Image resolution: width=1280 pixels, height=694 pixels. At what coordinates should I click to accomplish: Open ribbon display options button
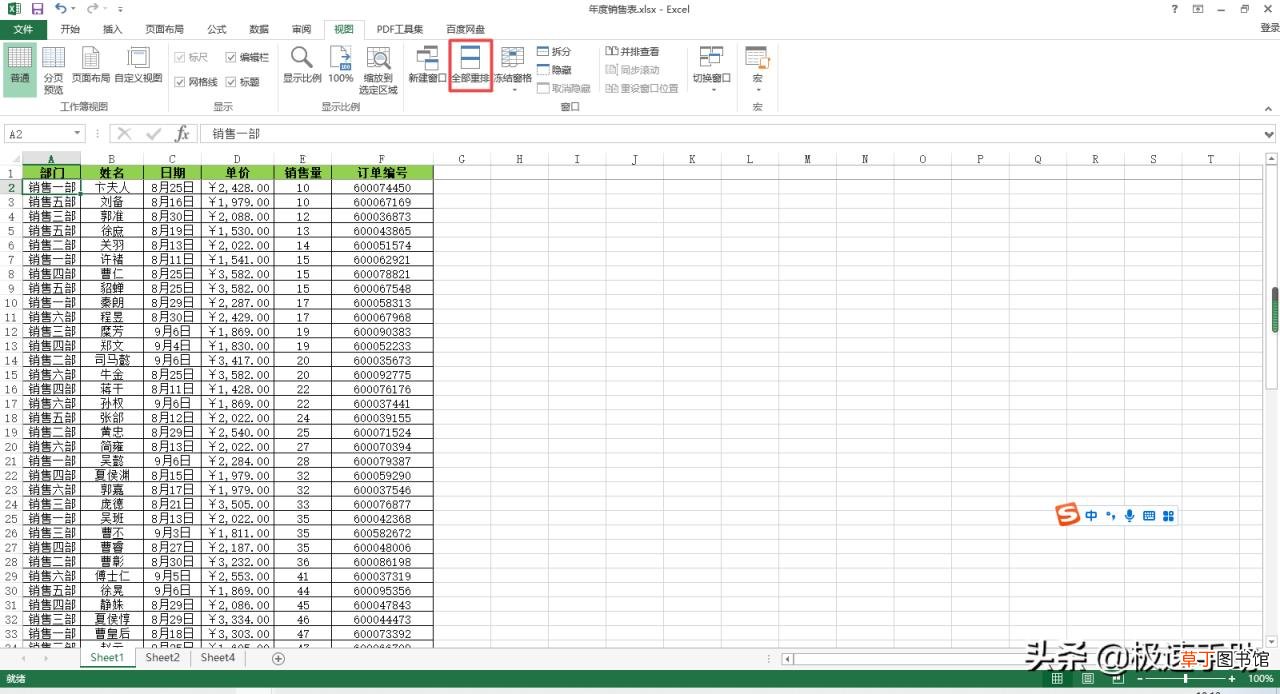click(1199, 9)
